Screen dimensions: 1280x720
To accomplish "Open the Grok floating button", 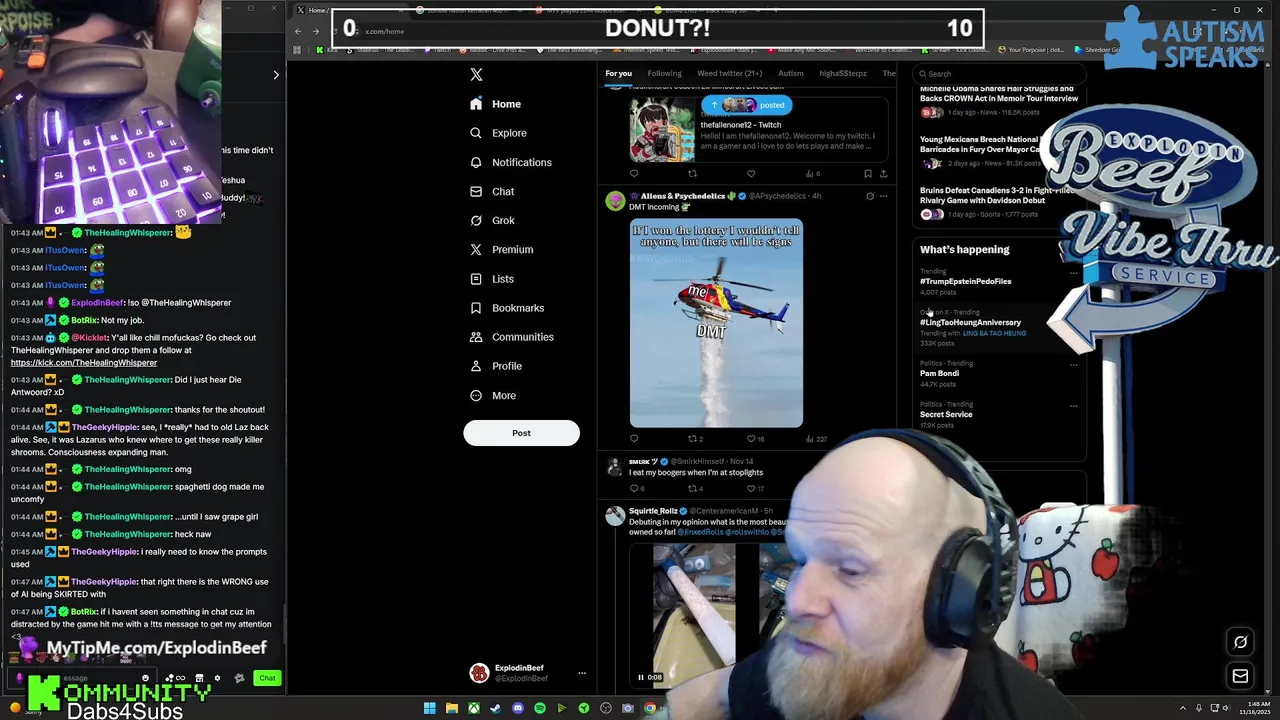I will pyautogui.click(x=1240, y=642).
